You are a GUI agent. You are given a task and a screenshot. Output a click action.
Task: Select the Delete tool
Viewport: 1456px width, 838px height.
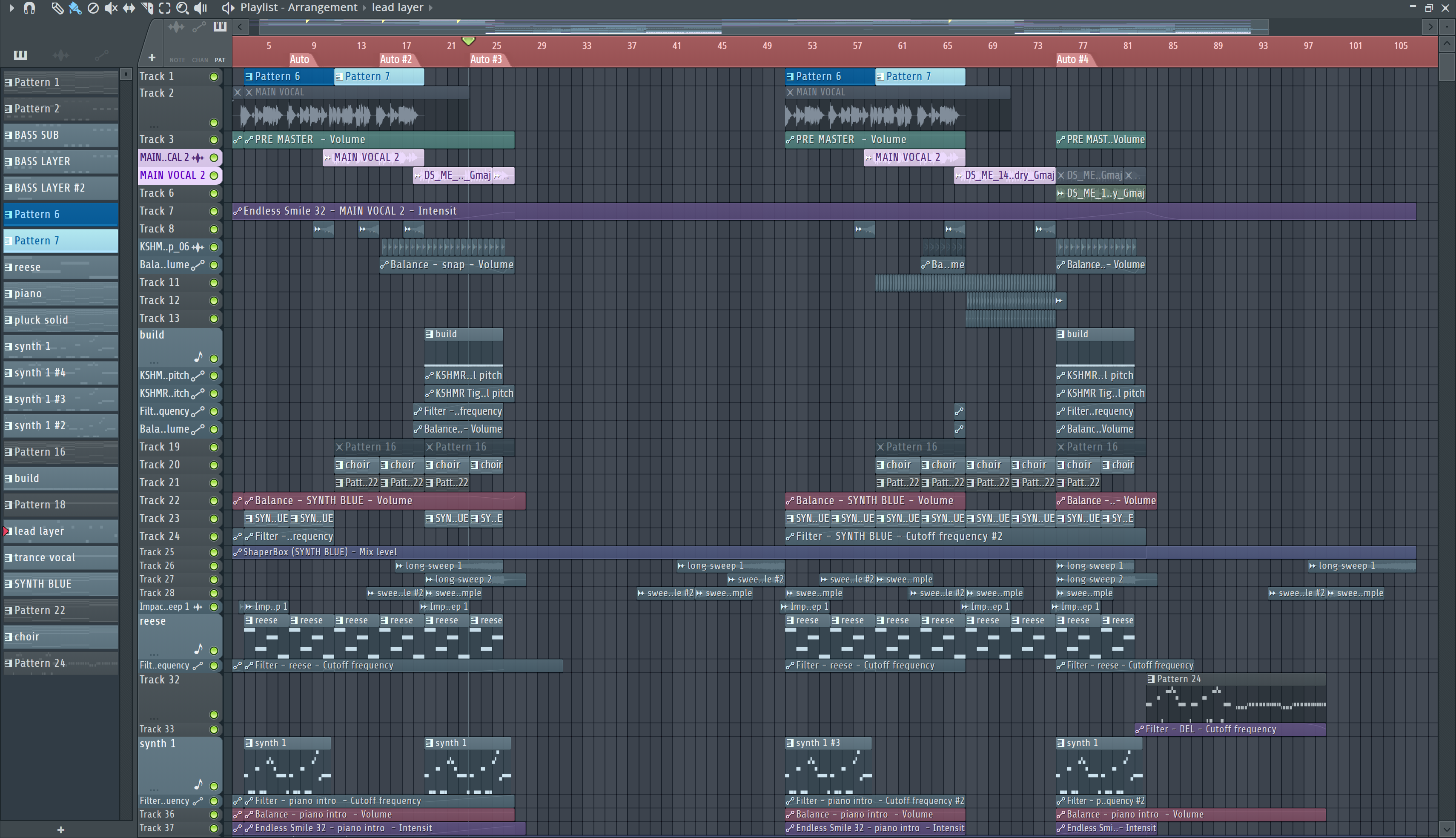pyautogui.click(x=93, y=8)
